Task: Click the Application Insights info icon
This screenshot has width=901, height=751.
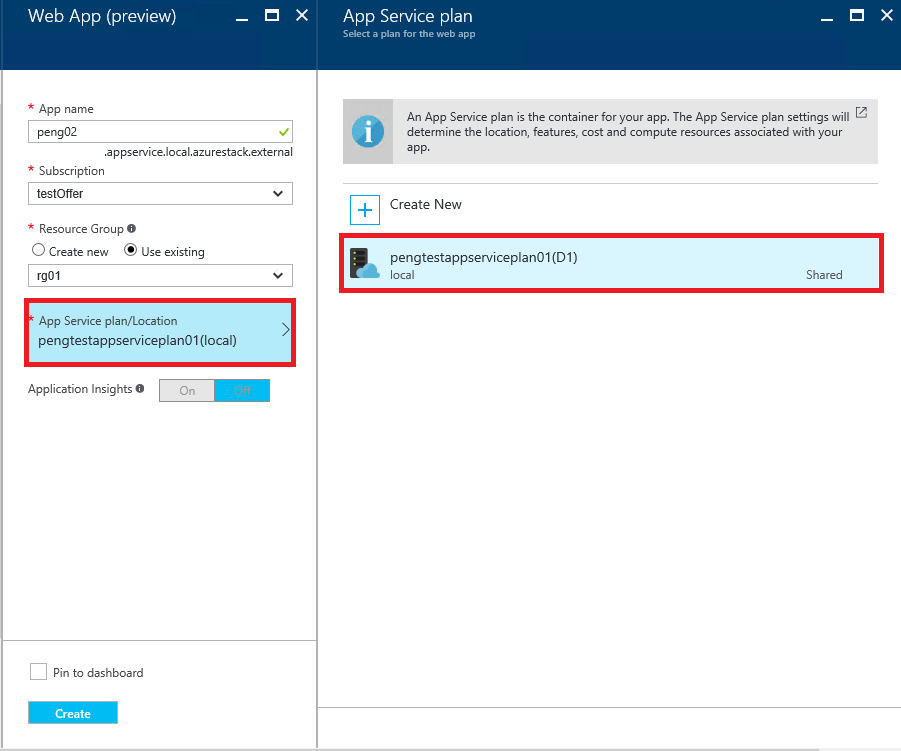Action: point(140,388)
